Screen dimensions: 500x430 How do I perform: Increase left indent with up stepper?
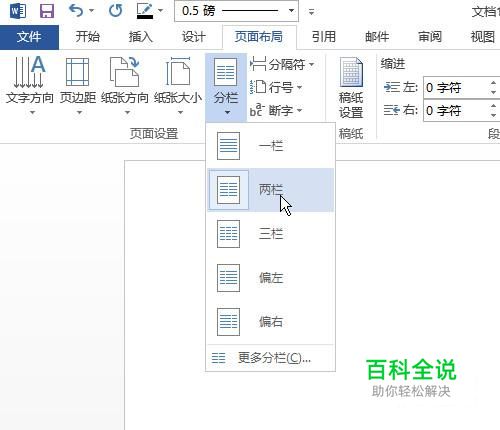494,83
